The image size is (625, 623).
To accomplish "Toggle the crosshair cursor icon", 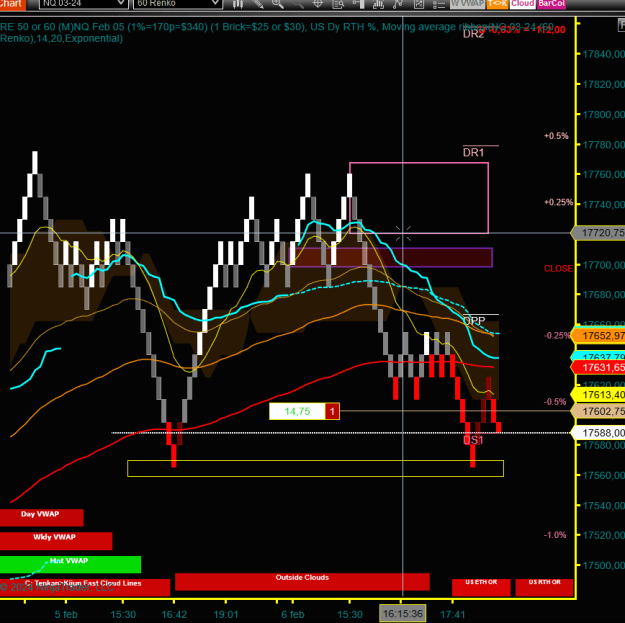I will click(x=318, y=4).
